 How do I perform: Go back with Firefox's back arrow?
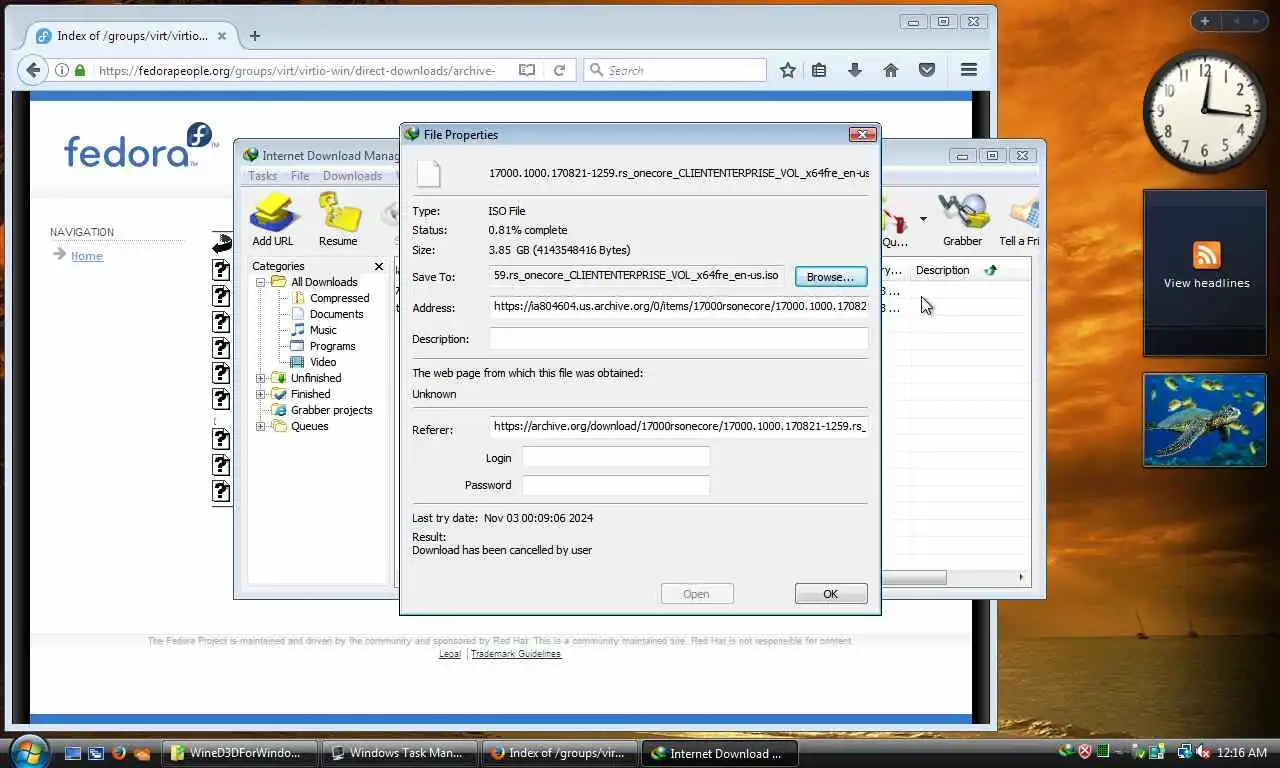[33, 70]
